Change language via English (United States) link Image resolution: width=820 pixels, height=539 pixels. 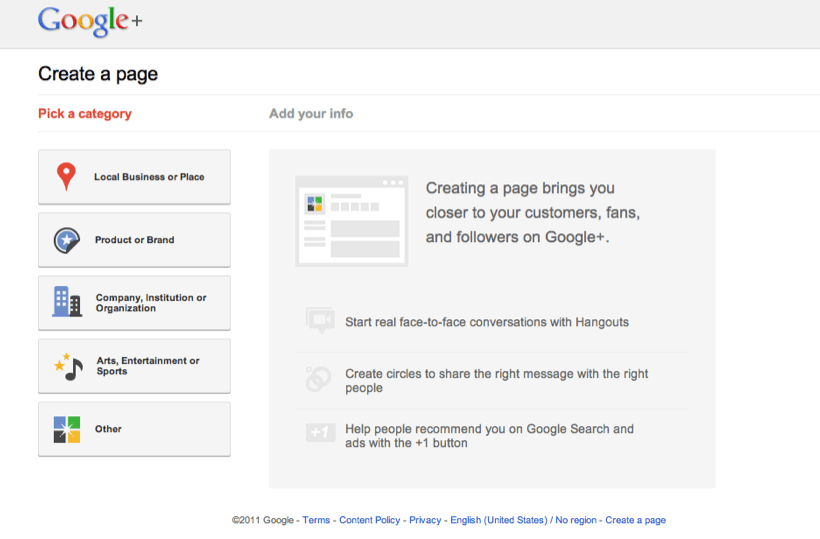coord(498,520)
